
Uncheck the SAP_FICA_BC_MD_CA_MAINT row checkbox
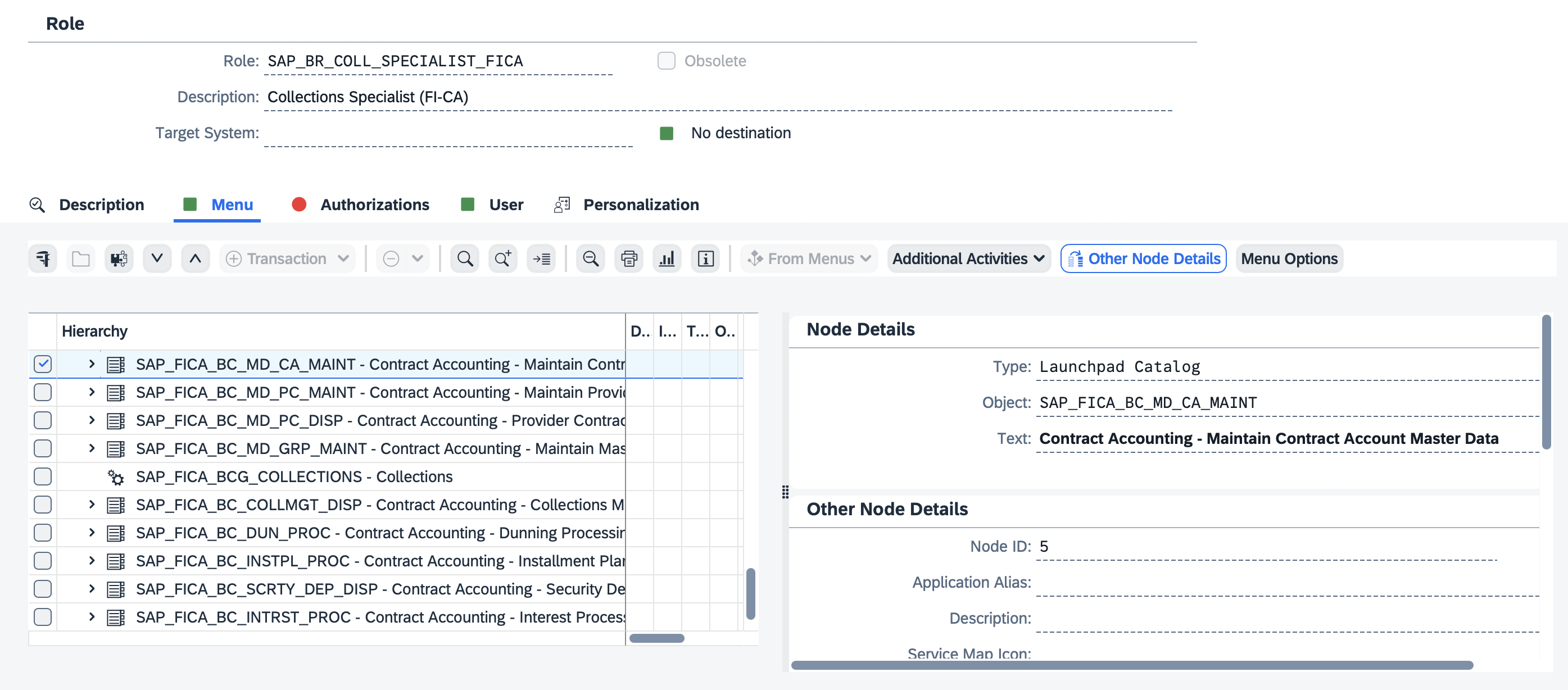[43, 365]
